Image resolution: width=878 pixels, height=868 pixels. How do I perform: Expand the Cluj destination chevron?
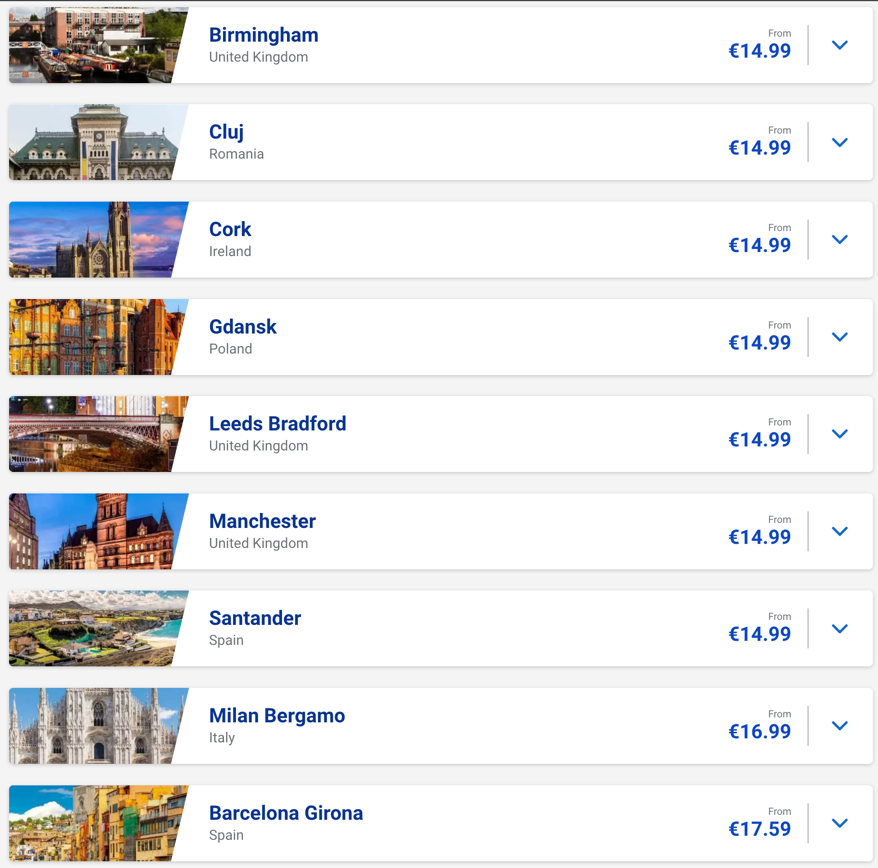point(840,142)
